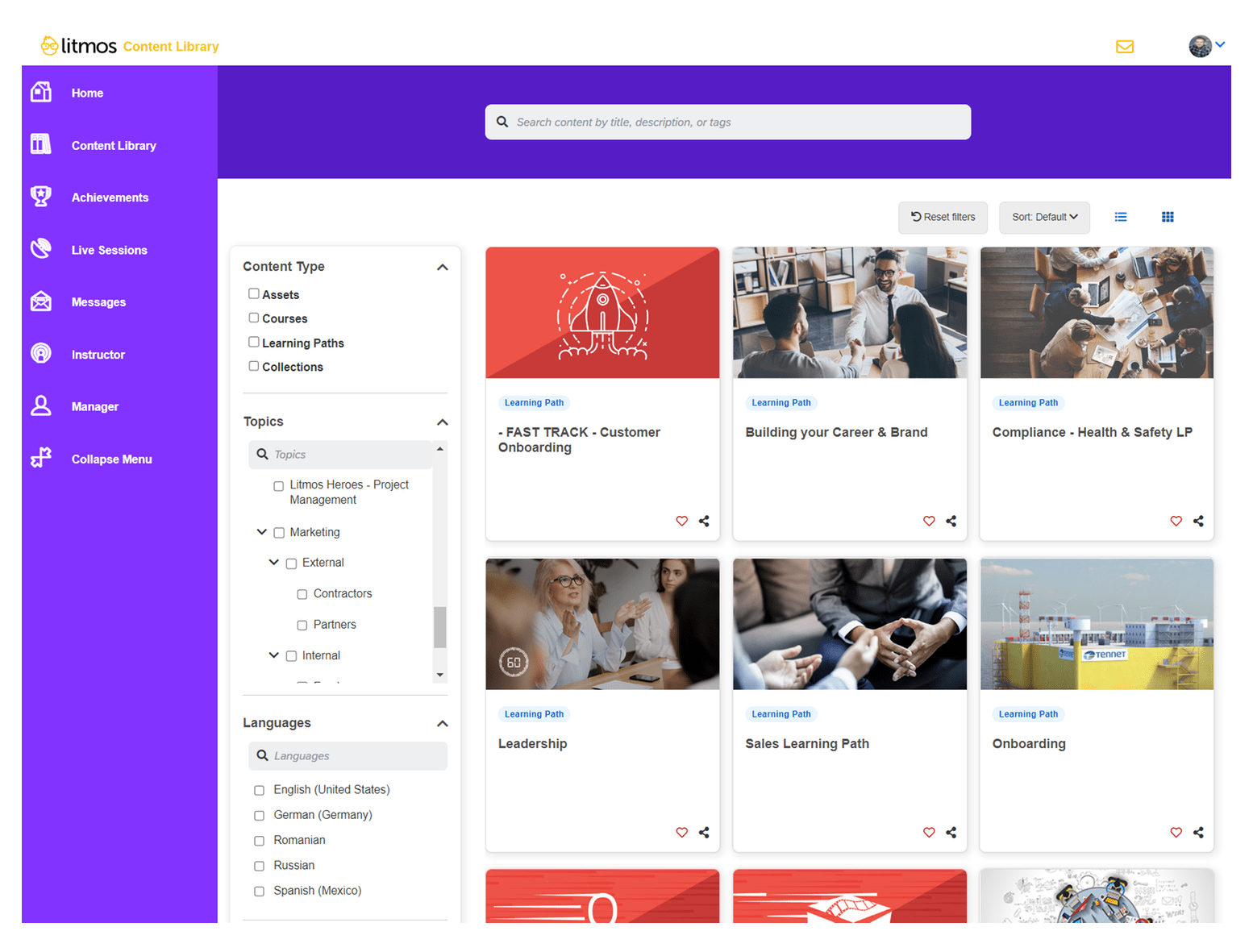Click the Reset filters button
The image size is (1253, 952).
943,218
